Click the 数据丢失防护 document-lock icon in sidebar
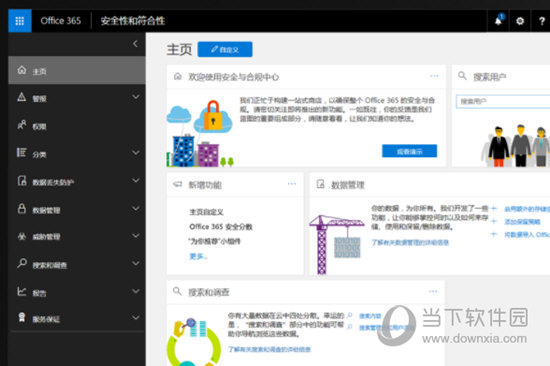Viewport: 550px width, 366px height. click(22, 181)
